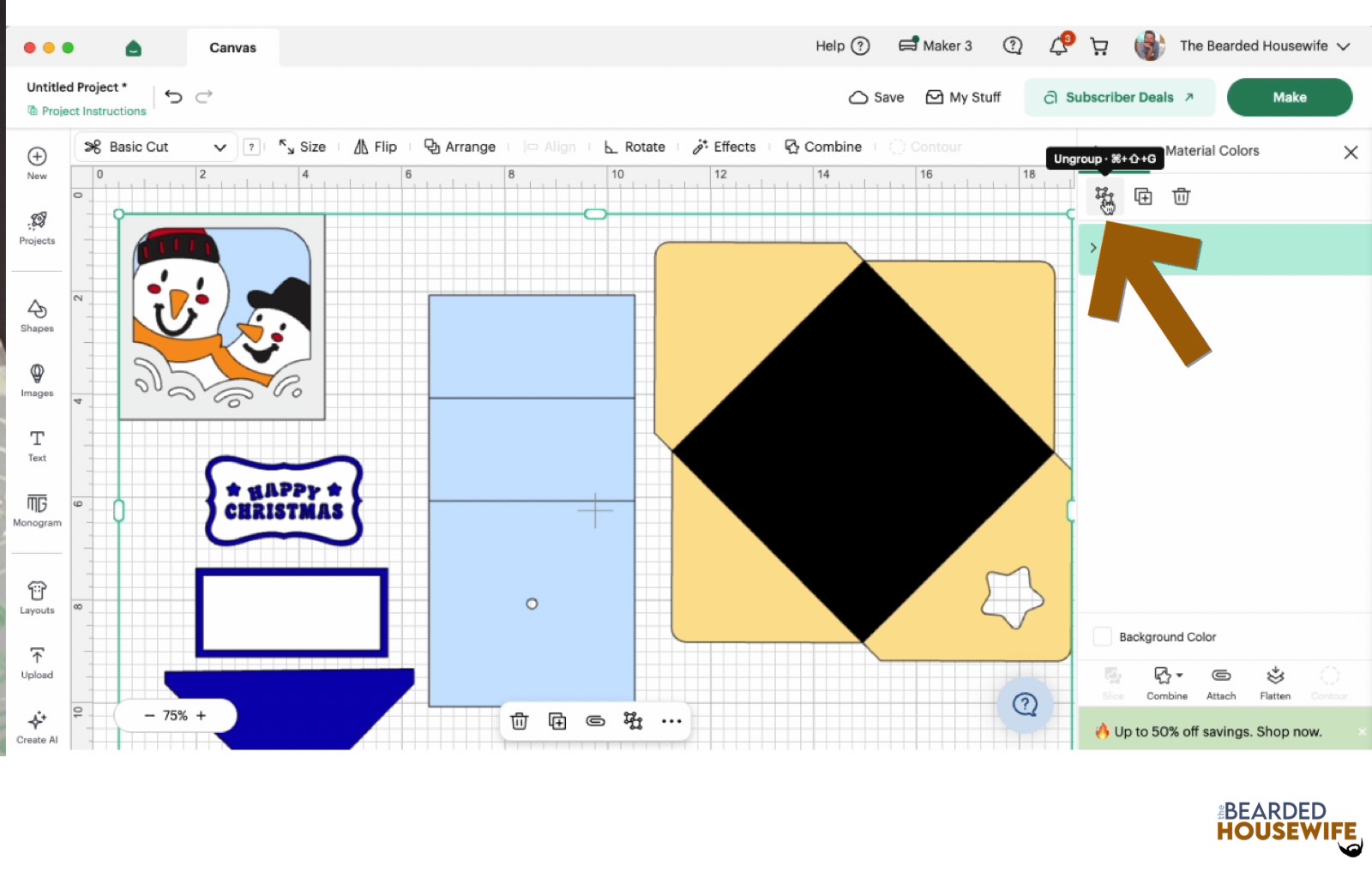This screenshot has height=872, width=1372.
Task: Switch to the Canvas tab
Action: (232, 47)
